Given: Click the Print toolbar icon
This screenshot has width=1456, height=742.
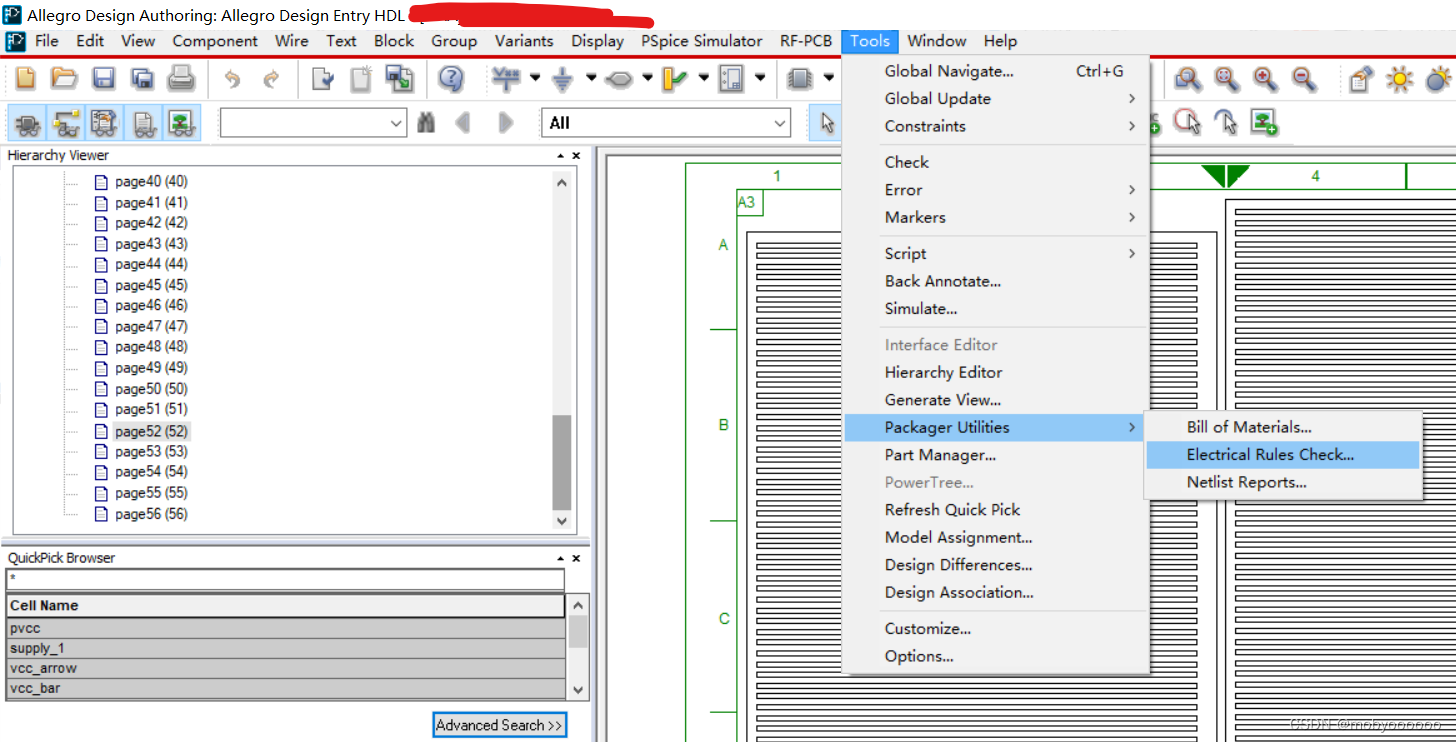Looking at the screenshot, I should (181, 78).
